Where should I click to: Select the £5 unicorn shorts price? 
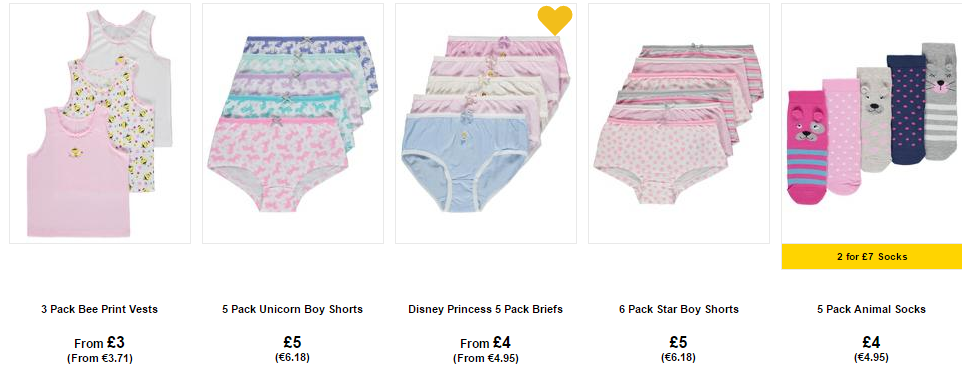click(293, 342)
